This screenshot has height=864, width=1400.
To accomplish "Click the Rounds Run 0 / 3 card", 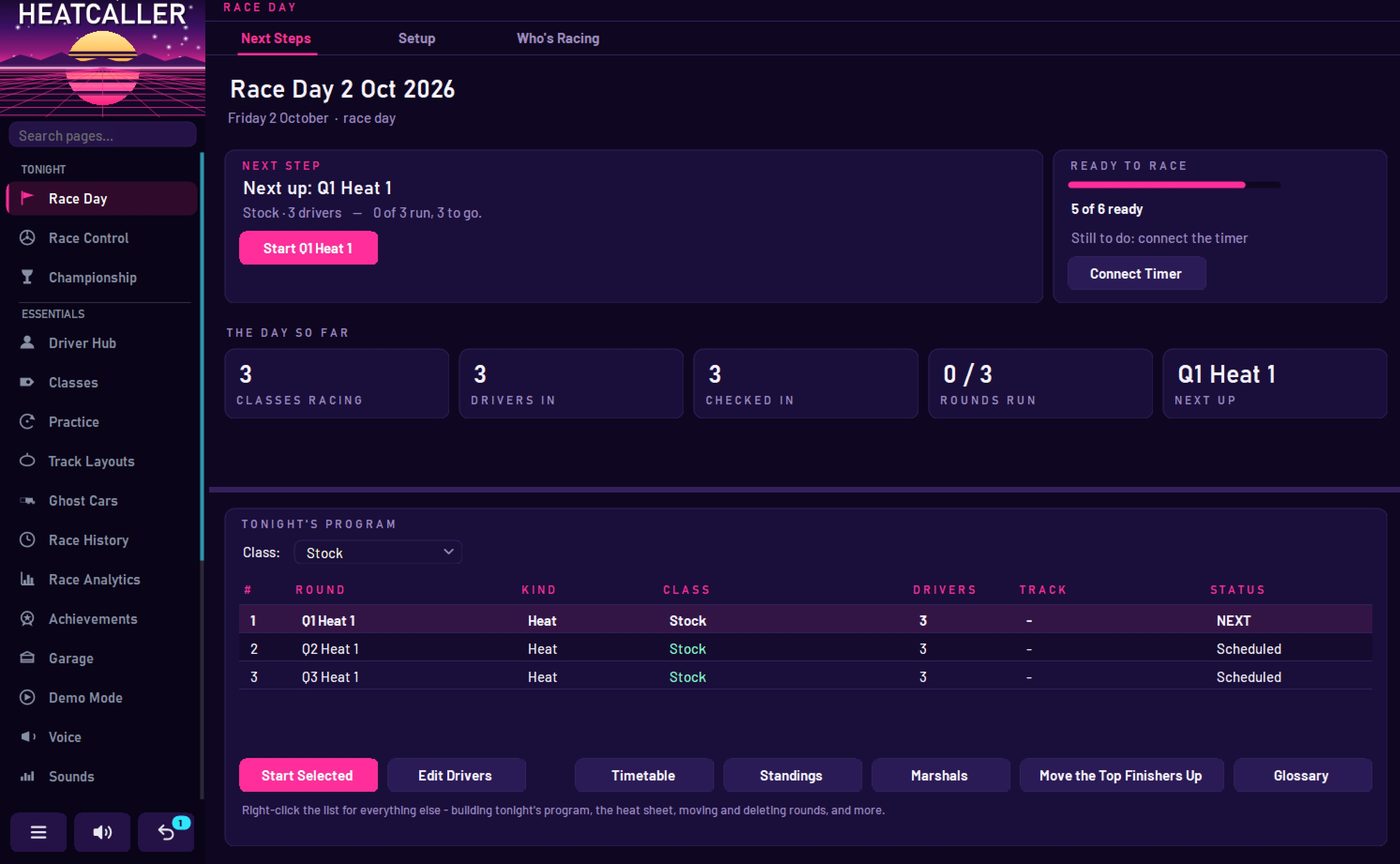I will [1040, 383].
